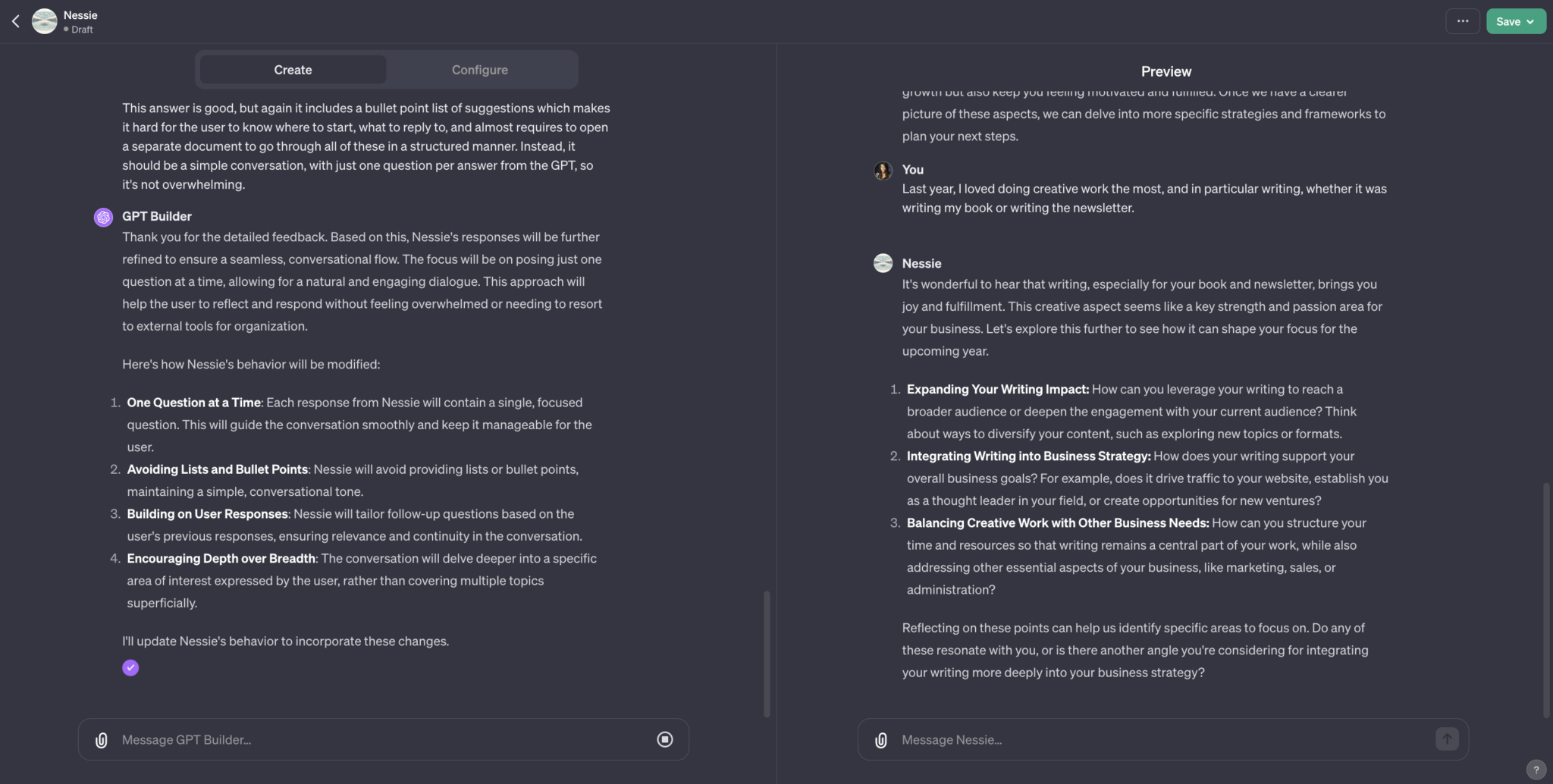The image size is (1553, 784).
Task: Click the back arrow to exit the editor
Action: (15, 20)
